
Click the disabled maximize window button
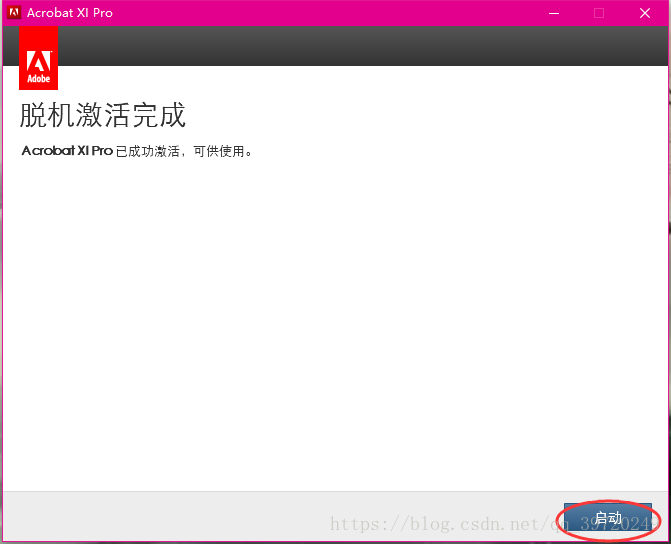[x=599, y=13]
